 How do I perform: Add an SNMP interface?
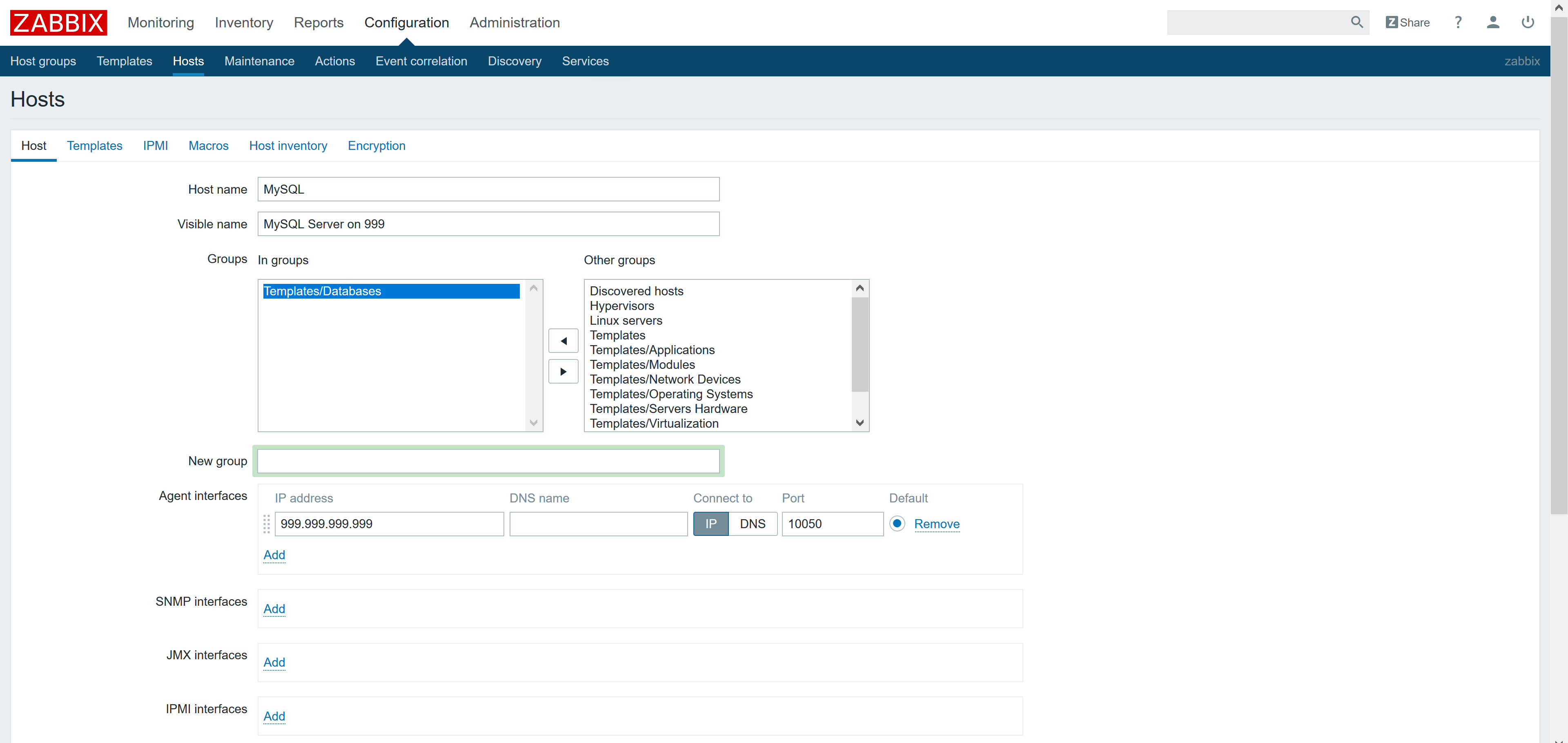(x=274, y=608)
